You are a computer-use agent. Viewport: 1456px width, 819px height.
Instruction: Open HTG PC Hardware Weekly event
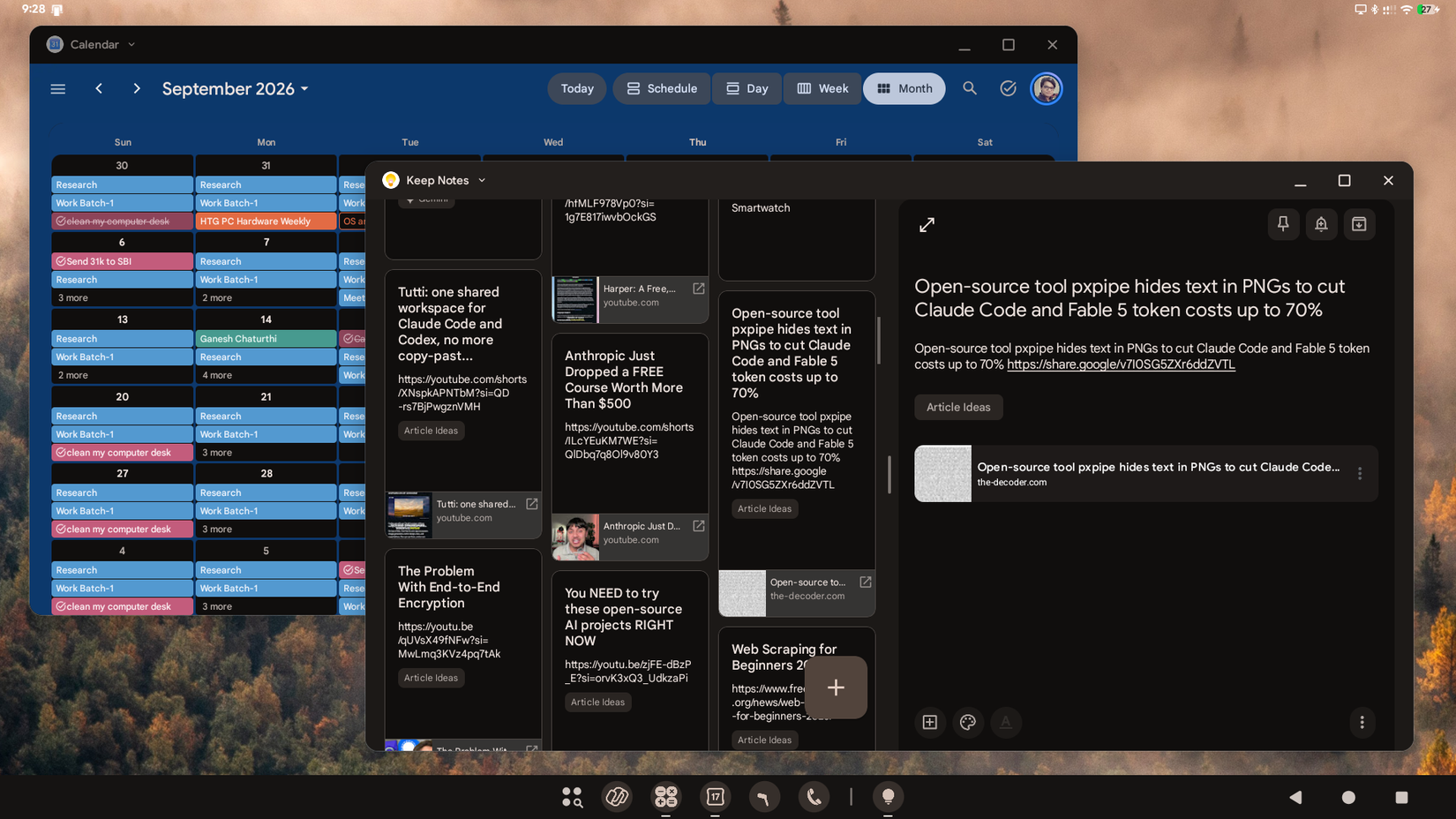(x=266, y=221)
